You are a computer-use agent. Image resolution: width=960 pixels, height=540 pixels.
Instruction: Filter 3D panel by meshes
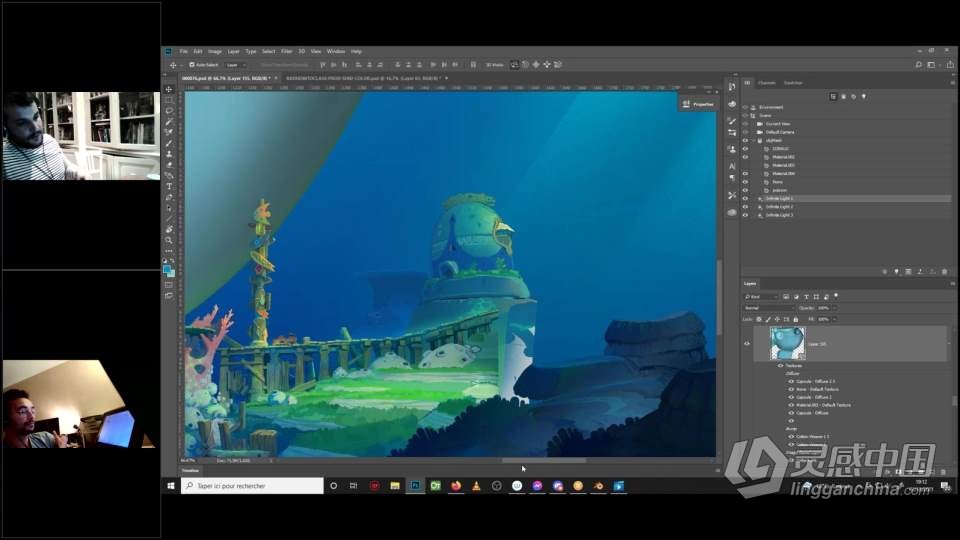[x=844, y=97]
